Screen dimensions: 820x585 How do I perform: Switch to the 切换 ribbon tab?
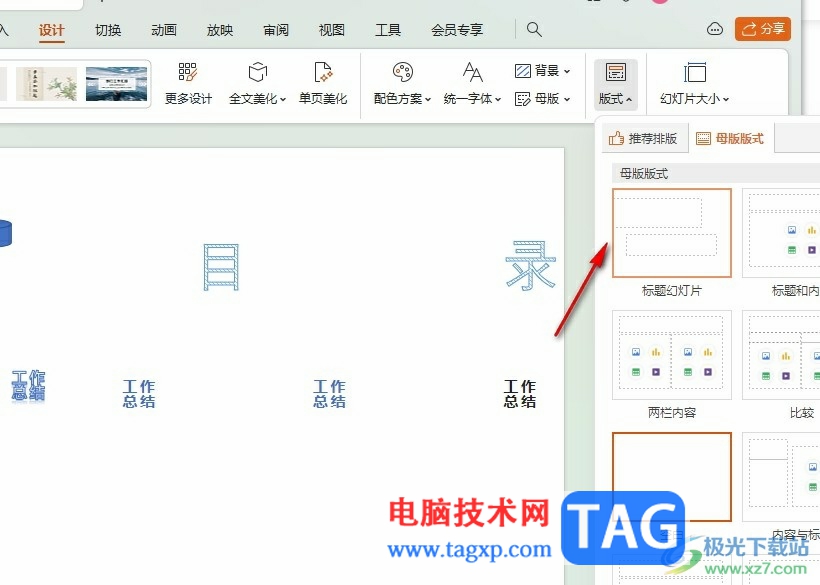coord(108,30)
